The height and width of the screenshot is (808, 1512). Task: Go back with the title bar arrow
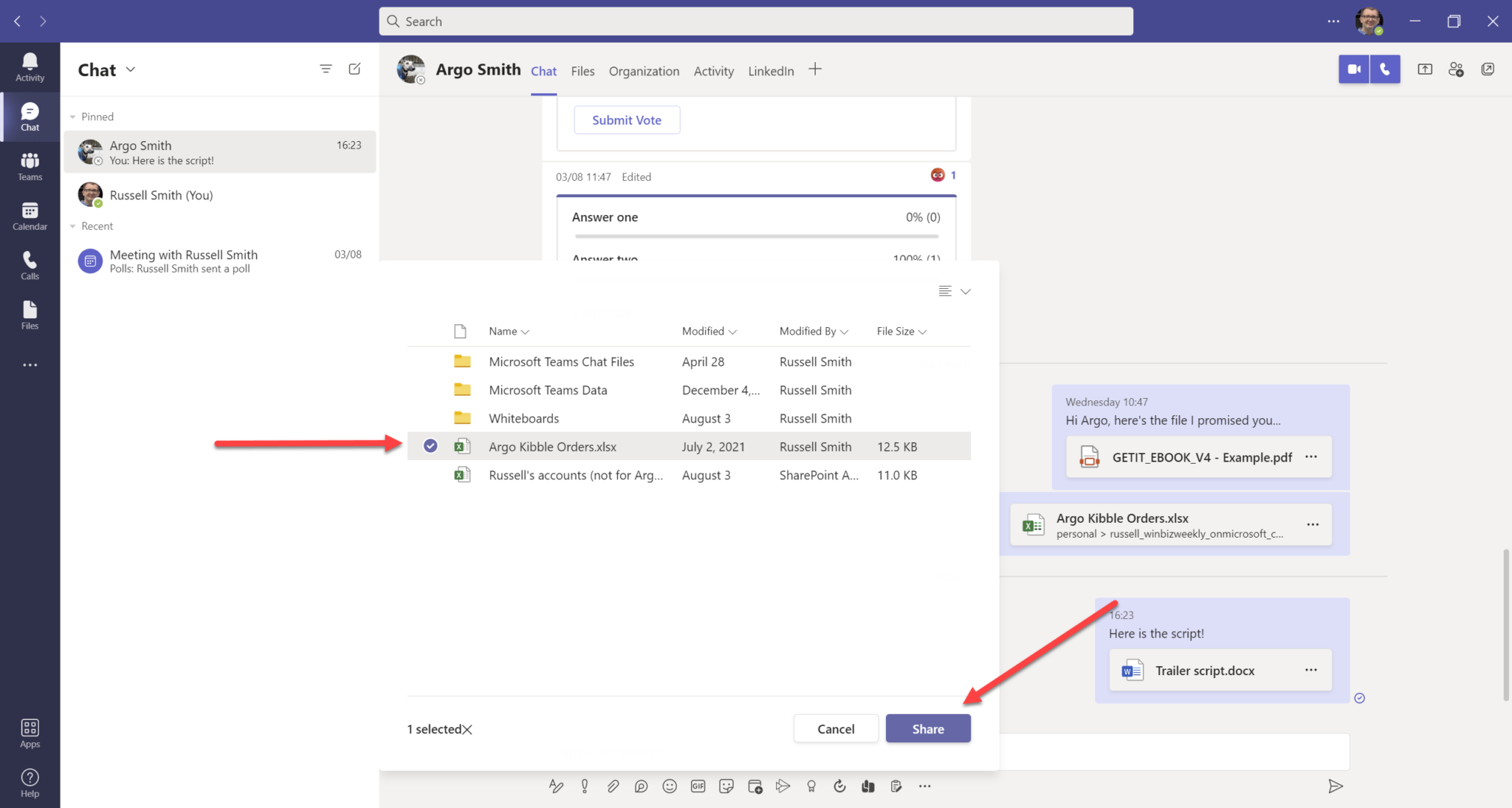click(x=18, y=21)
